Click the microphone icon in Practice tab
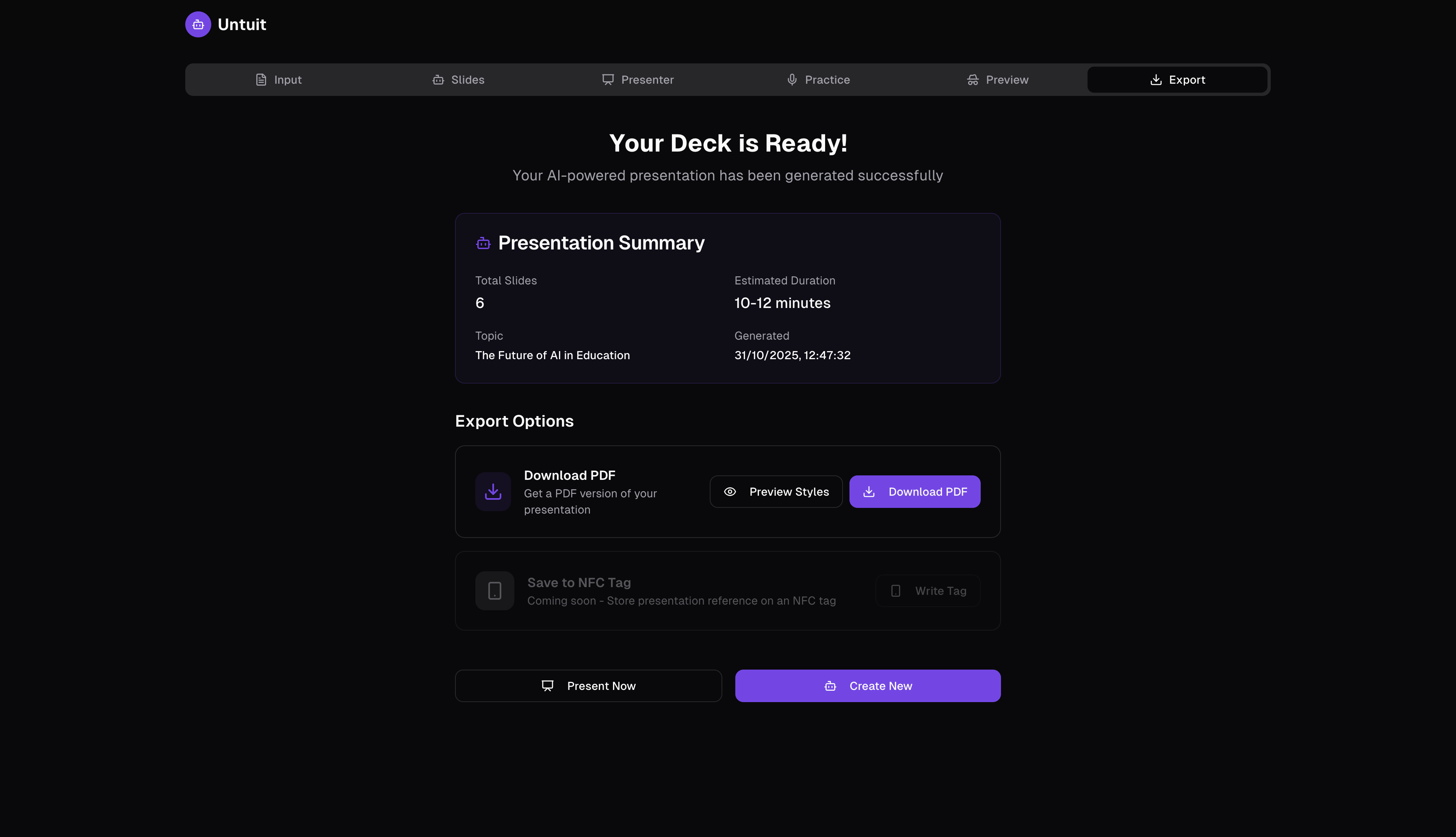This screenshot has width=1456, height=837. coord(792,80)
